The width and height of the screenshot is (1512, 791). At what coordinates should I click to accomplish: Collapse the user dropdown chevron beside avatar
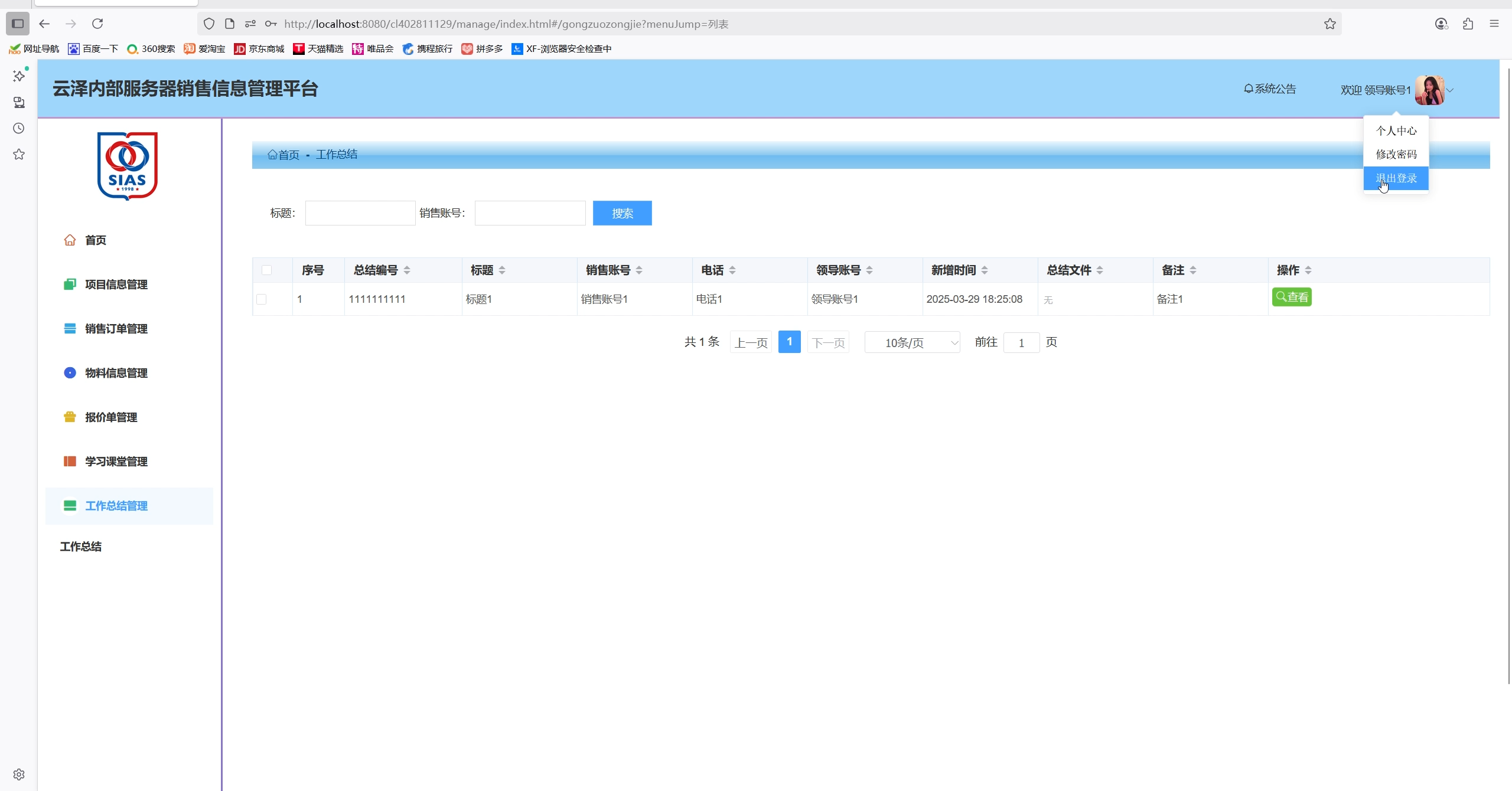[x=1450, y=90]
